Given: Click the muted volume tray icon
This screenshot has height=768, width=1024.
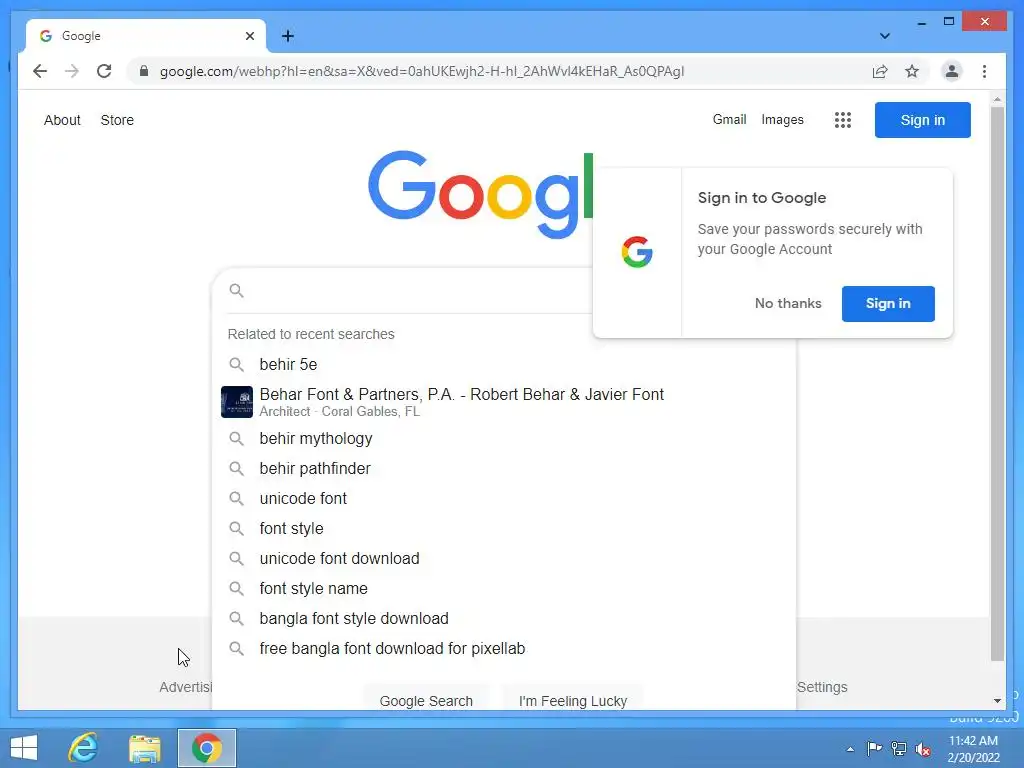Looking at the screenshot, I should click(x=923, y=749).
